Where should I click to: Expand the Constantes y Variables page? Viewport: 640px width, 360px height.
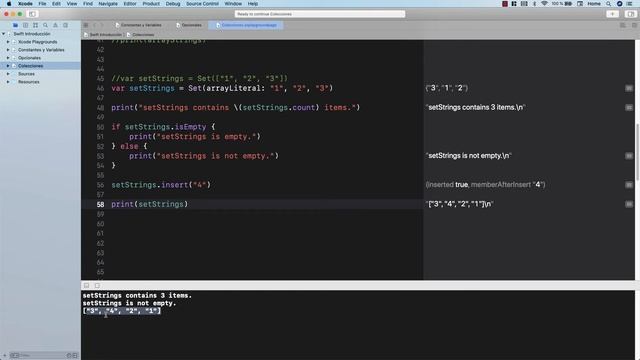(x=8, y=50)
